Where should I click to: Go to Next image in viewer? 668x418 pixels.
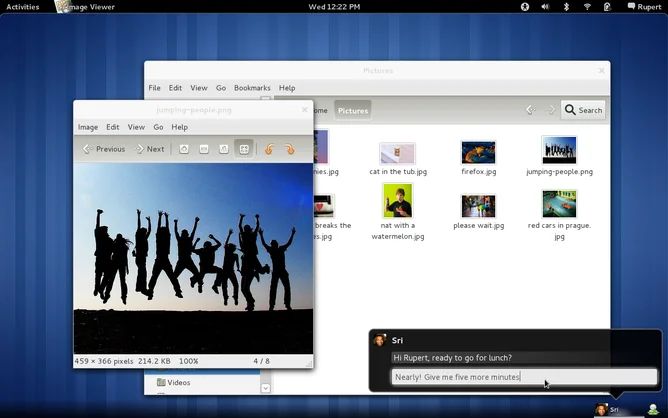(x=149, y=149)
